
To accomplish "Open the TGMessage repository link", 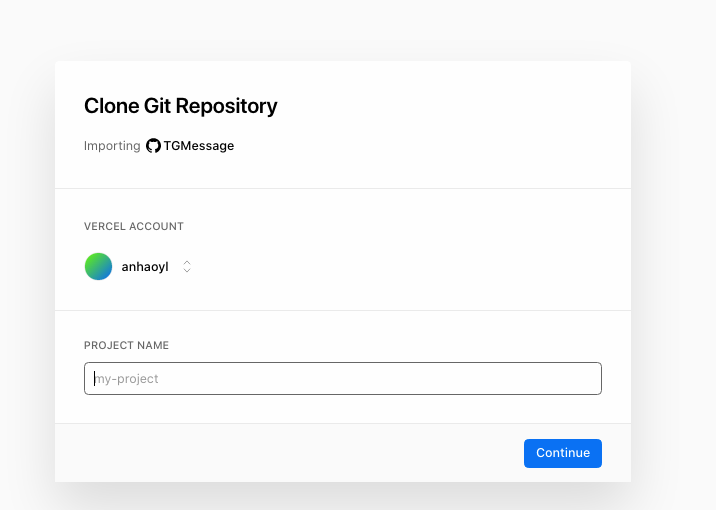I will click(199, 146).
